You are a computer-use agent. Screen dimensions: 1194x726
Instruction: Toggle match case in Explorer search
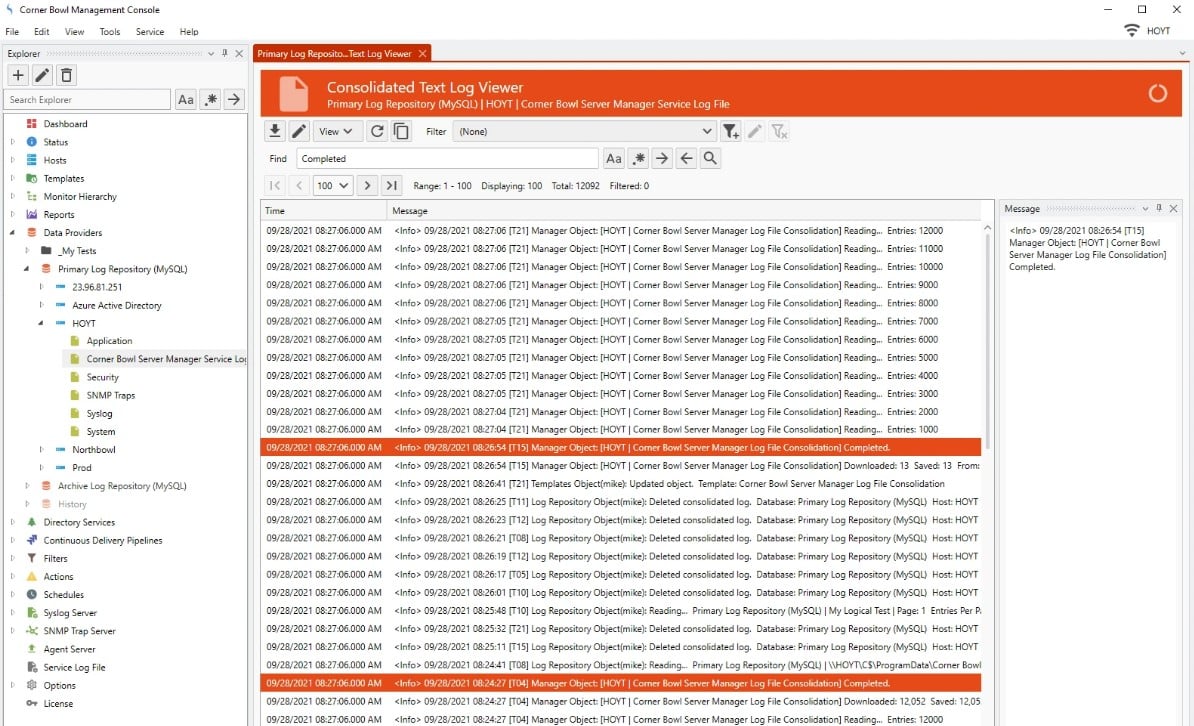(x=185, y=100)
